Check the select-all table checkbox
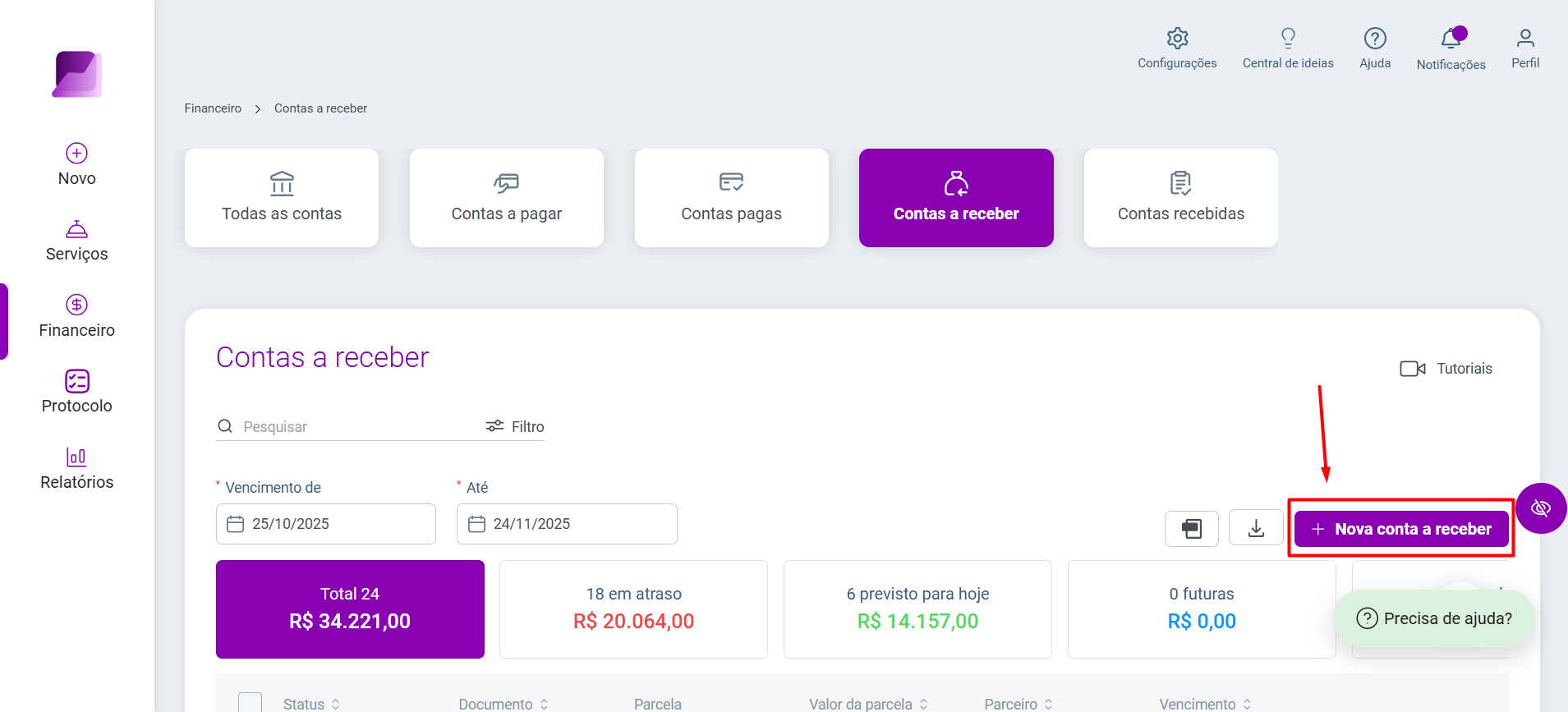Viewport: 1568px width, 712px height. coord(251,703)
